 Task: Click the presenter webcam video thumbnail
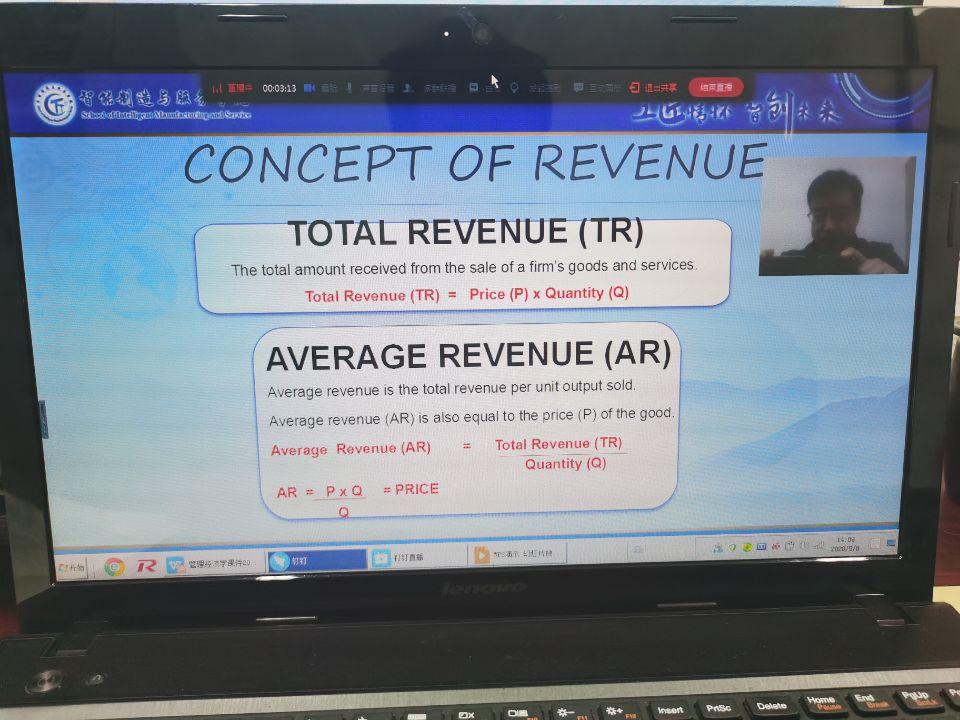pyautogui.click(x=836, y=215)
